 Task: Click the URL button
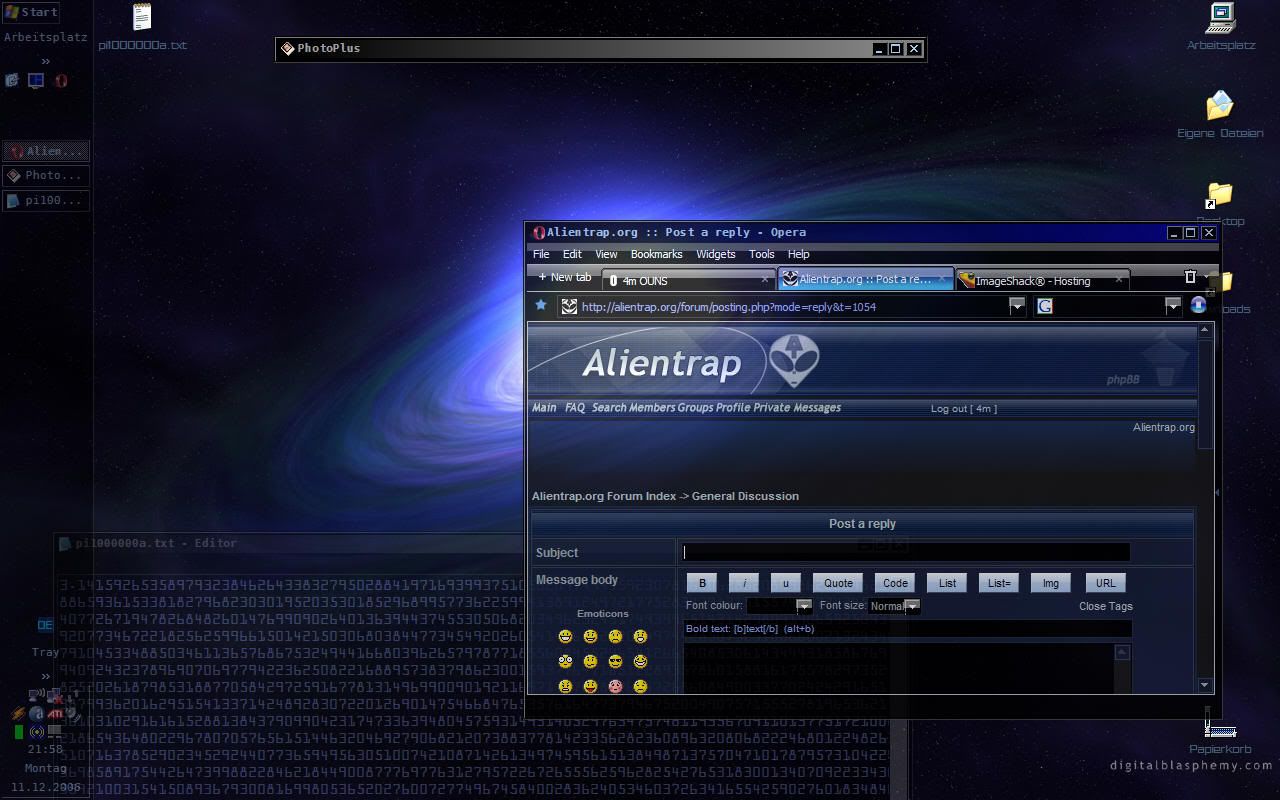coord(1105,583)
